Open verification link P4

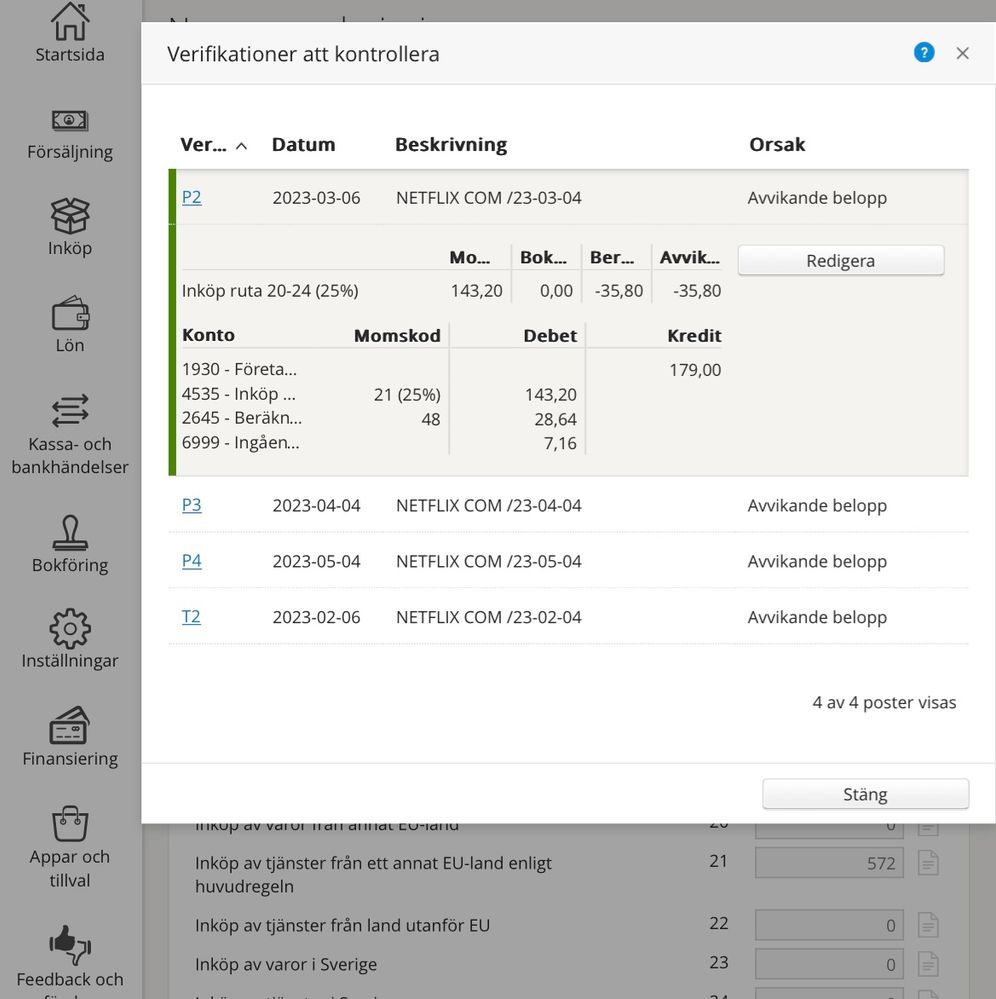click(x=192, y=561)
